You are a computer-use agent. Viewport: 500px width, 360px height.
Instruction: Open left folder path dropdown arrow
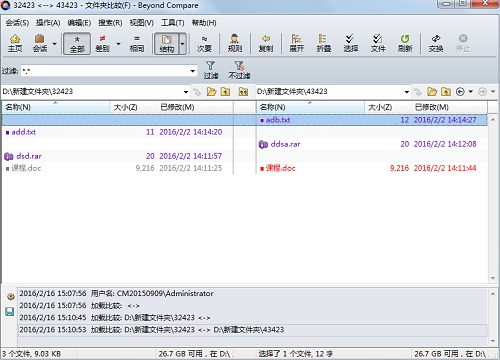(186, 92)
